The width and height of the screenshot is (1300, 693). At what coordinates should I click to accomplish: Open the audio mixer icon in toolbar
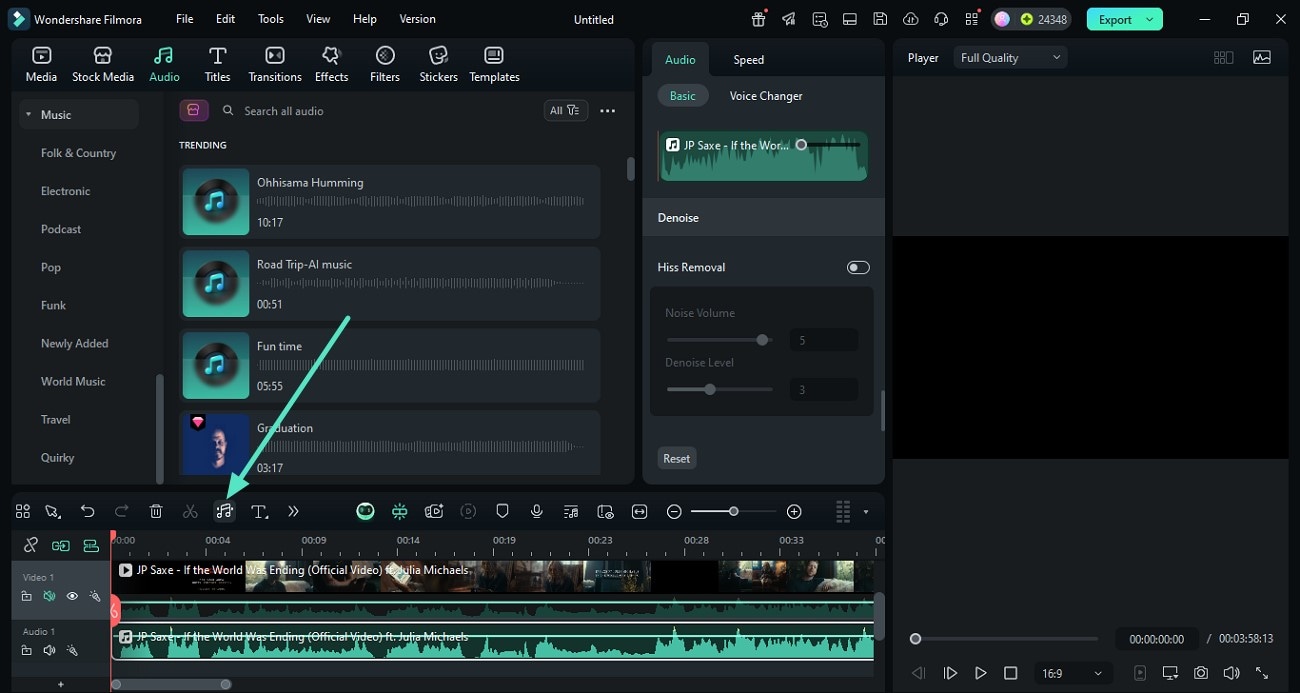click(570, 511)
